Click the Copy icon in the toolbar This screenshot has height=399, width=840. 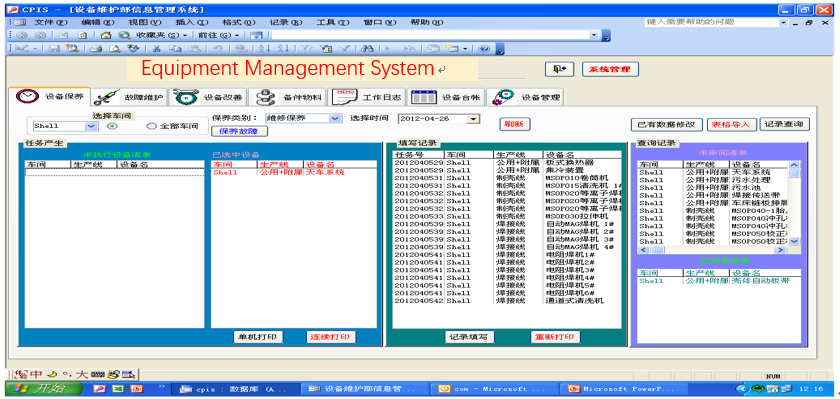point(175,49)
